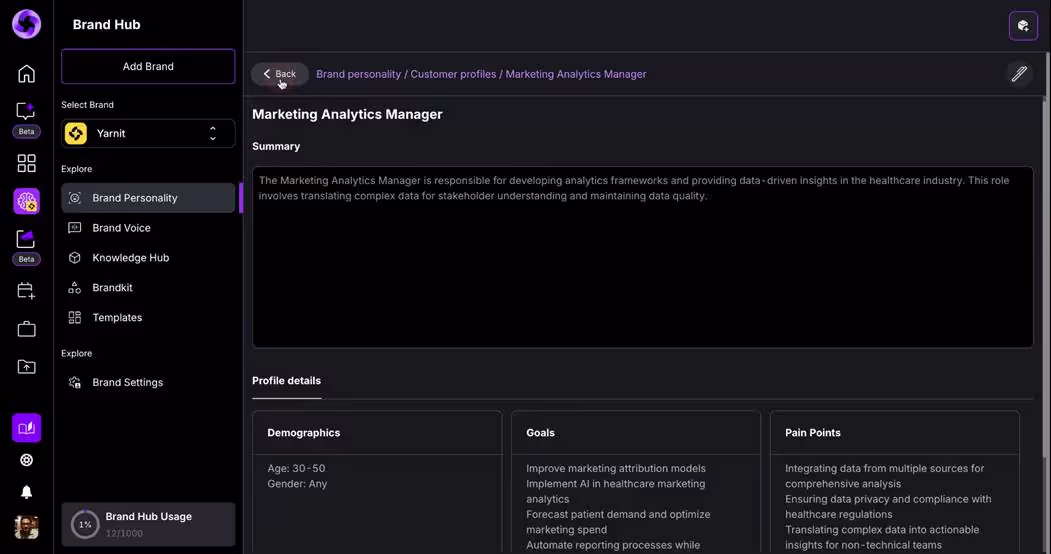The height and width of the screenshot is (554, 1051).
Task: Open Brand Settings menu item
Action: pyautogui.click(x=148, y=383)
